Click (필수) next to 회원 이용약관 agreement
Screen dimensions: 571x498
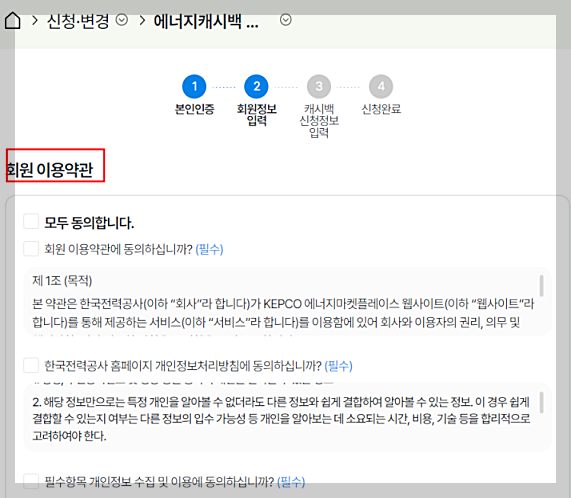[x=209, y=249]
